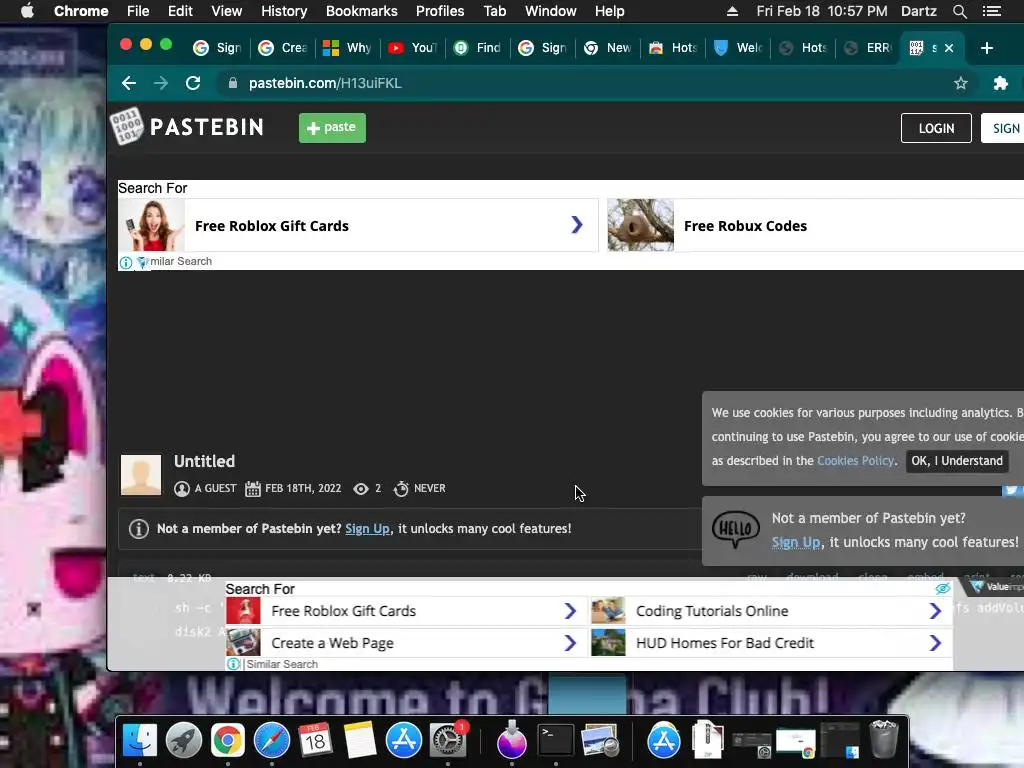The width and height of the screenshot is (1024, 768).
Task: Close the active Pastebin tab
Action: pos(949,48)
